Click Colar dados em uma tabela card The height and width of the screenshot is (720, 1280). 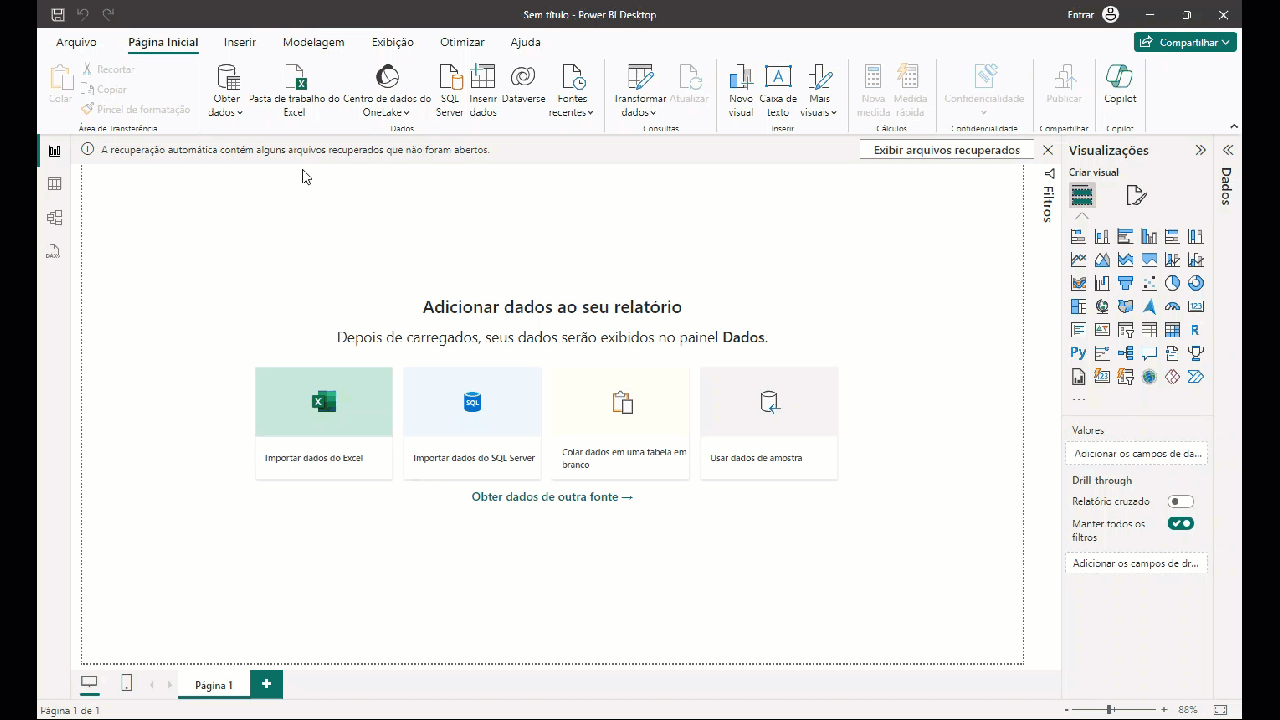pos(621,423)
